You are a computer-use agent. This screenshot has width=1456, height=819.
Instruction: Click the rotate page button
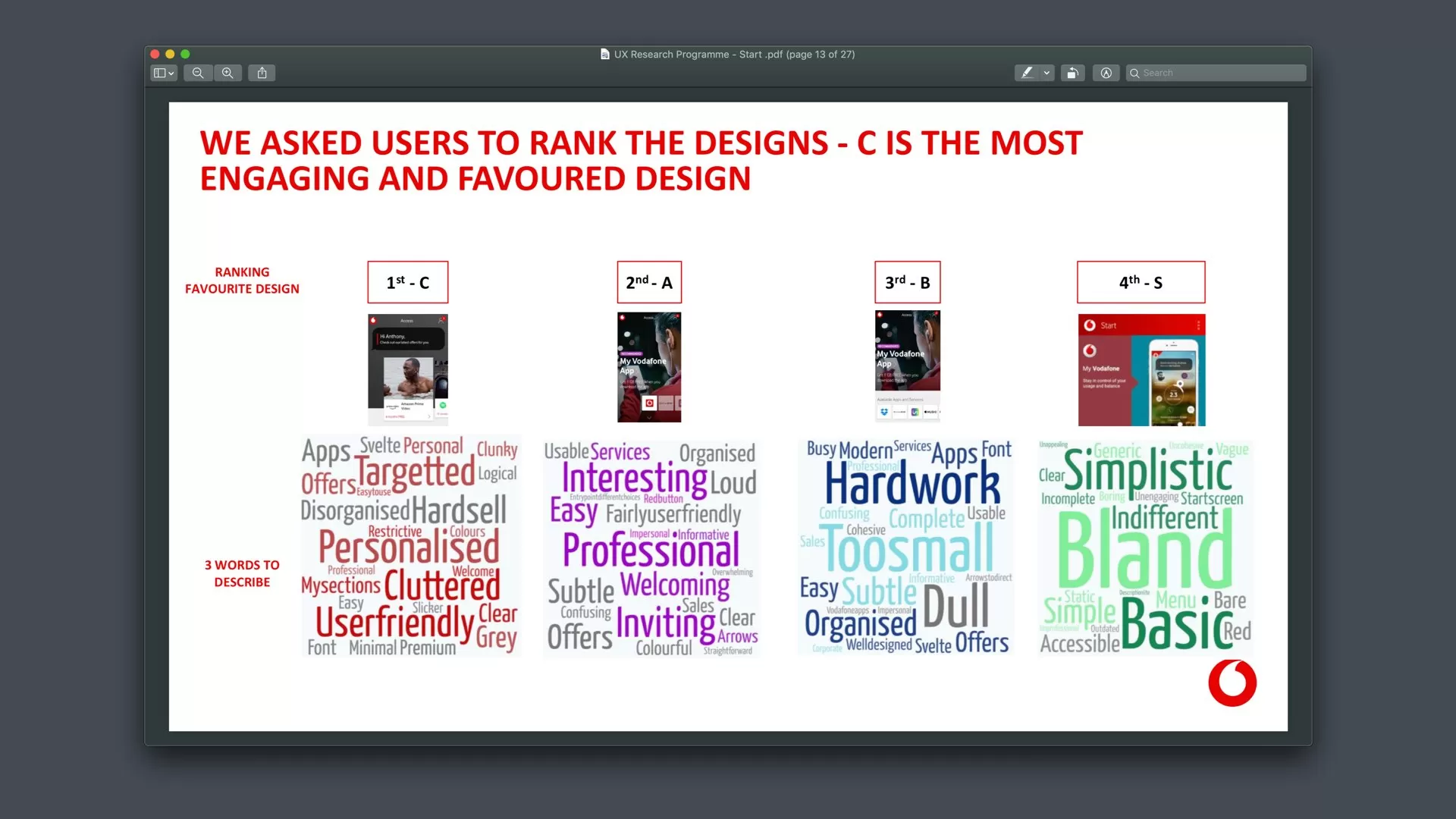pos(1072,73)
